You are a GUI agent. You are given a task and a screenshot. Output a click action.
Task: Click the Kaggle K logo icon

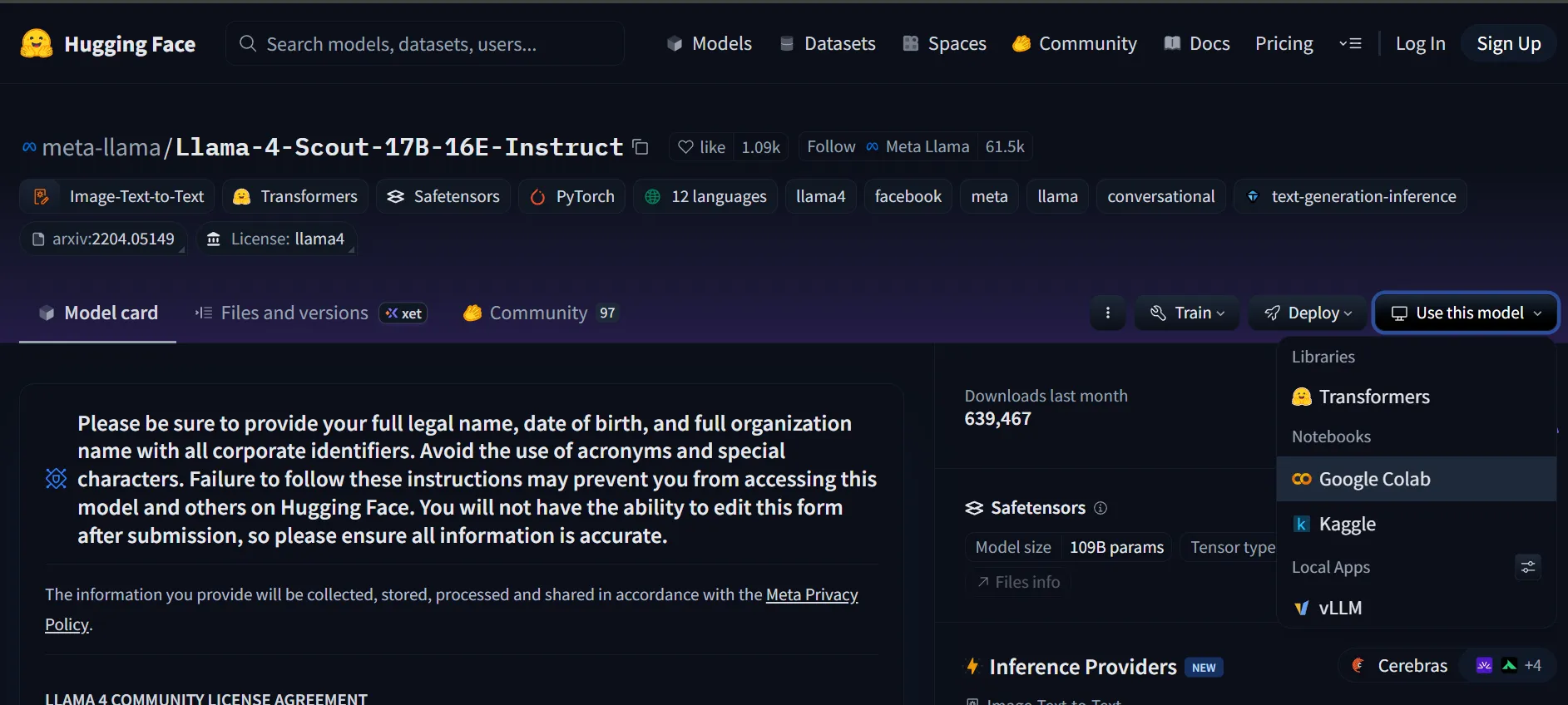tap(1302, 524)
